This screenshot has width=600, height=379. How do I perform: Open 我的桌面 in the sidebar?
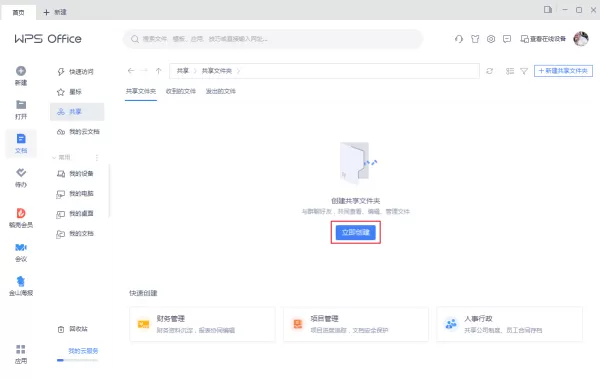click(77, 213)
